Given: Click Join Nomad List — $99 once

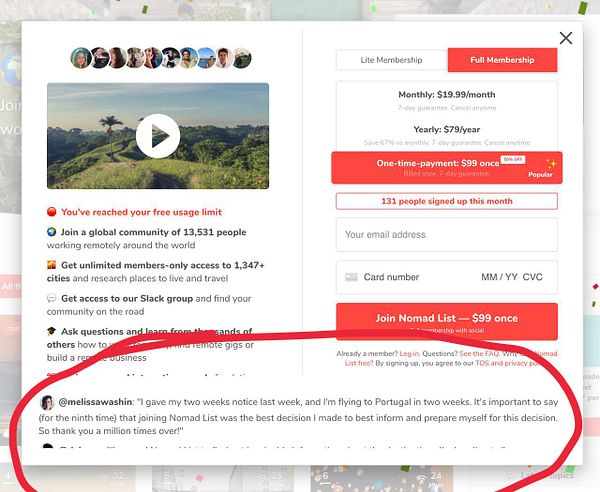Looking at the screenshot, I should (x=447, y=321).
